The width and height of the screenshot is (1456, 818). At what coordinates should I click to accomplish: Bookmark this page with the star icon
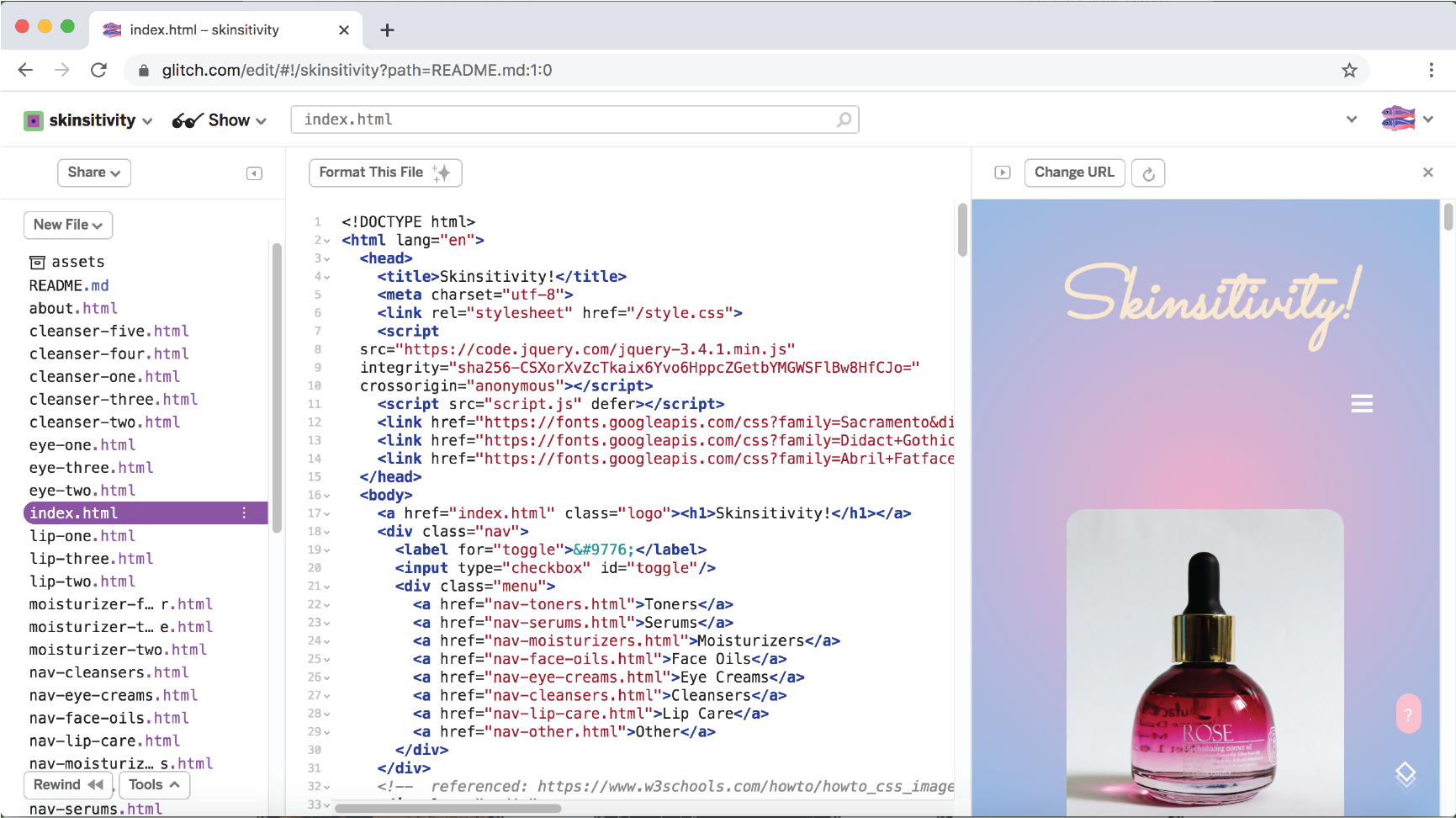point(1349,70)
